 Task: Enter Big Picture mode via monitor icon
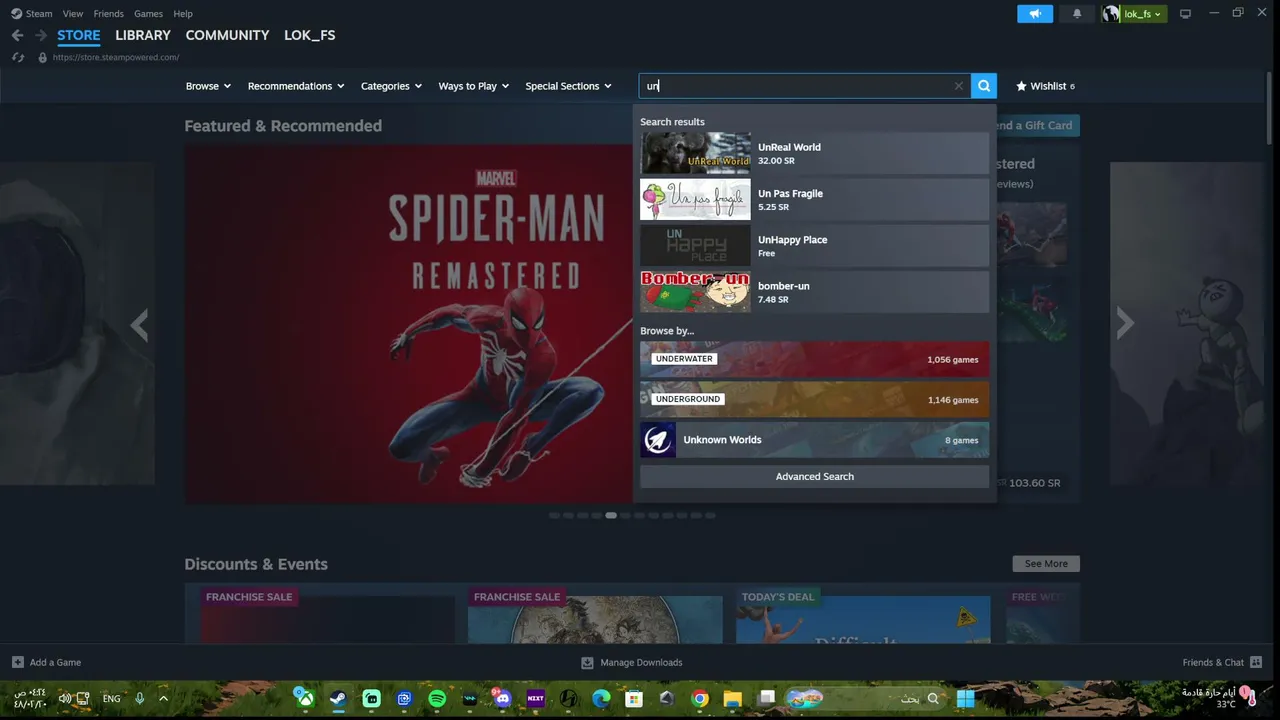(x=1185, y=14)
